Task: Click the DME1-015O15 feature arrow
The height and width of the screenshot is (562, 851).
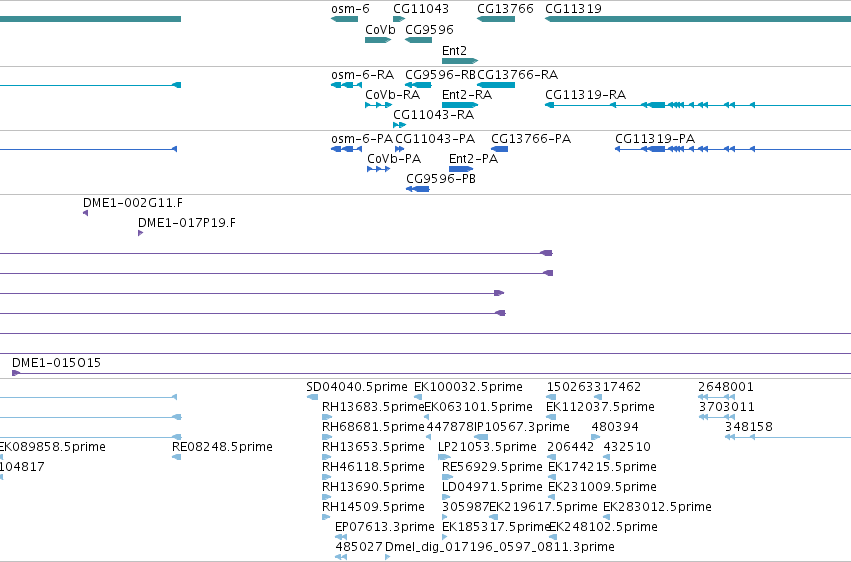Action: click(16, 373)
